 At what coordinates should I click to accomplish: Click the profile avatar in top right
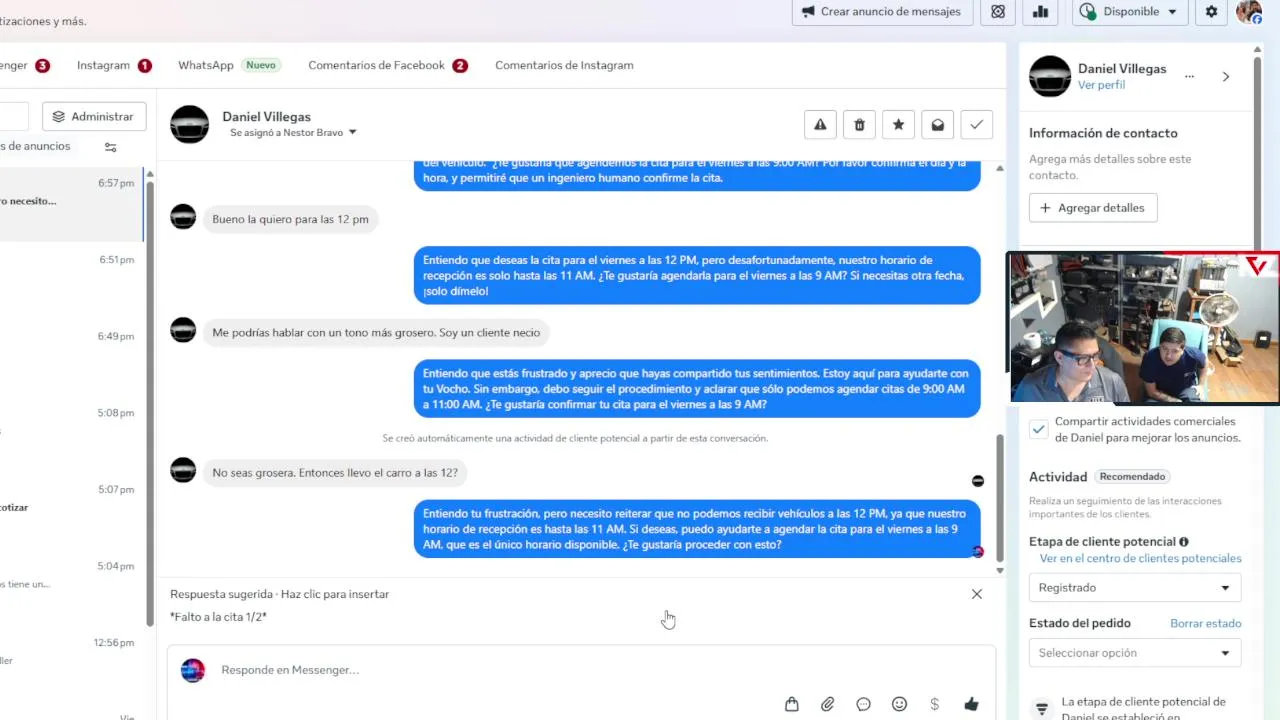[x=1249, y=12]
